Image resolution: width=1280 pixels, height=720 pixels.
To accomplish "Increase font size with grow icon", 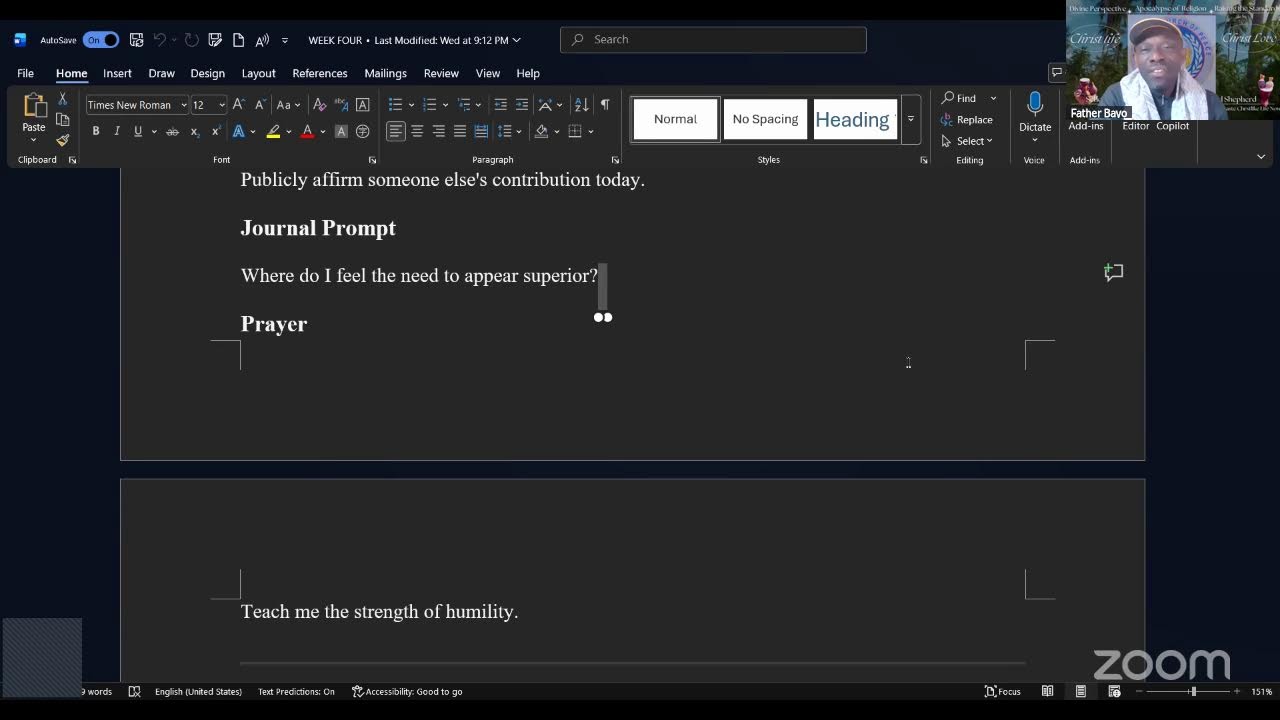I will 238,104.
